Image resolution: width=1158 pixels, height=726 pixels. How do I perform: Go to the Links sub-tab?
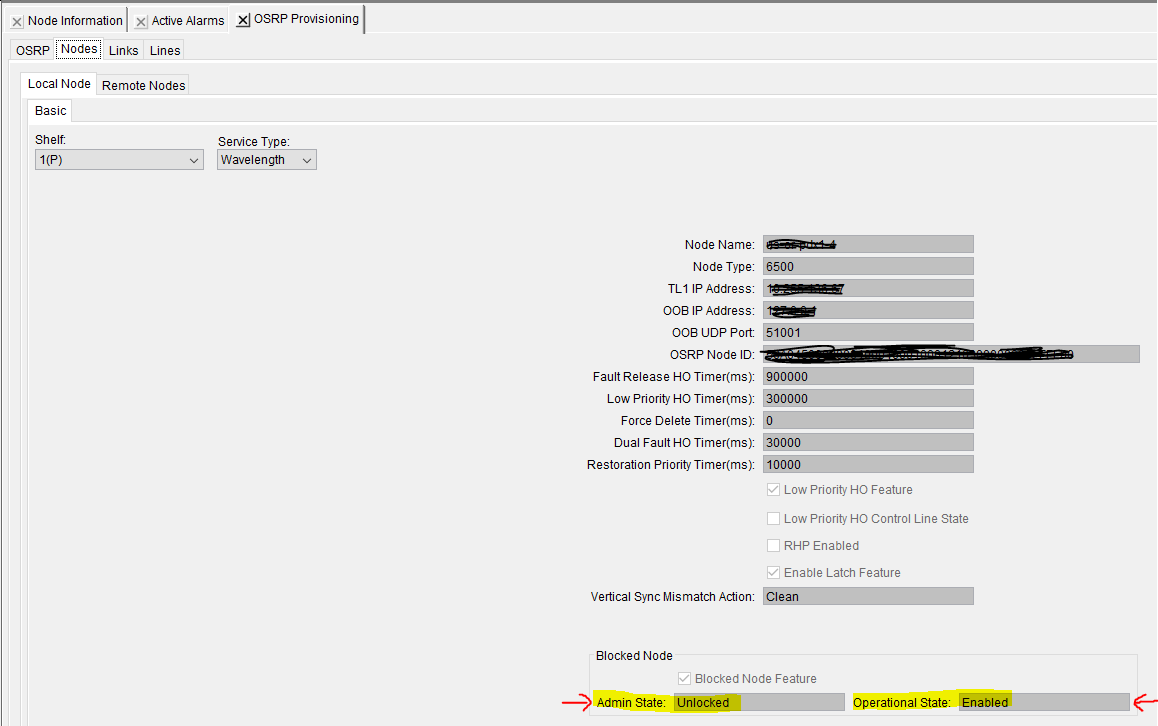point(123,50)
